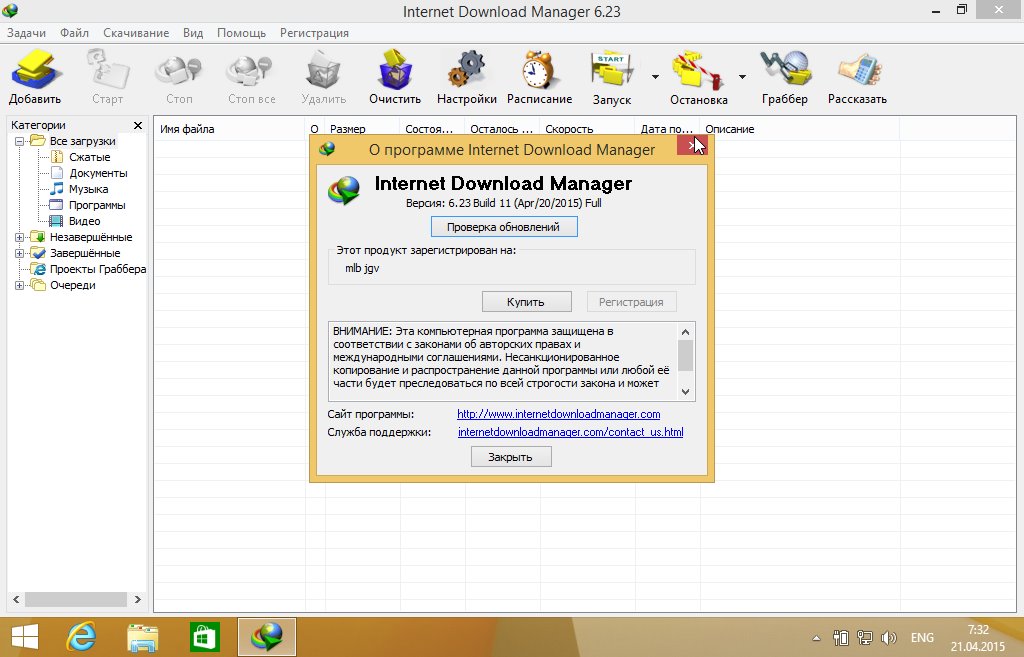
Task: Open the Файл menu
Action: pos(74,33)
